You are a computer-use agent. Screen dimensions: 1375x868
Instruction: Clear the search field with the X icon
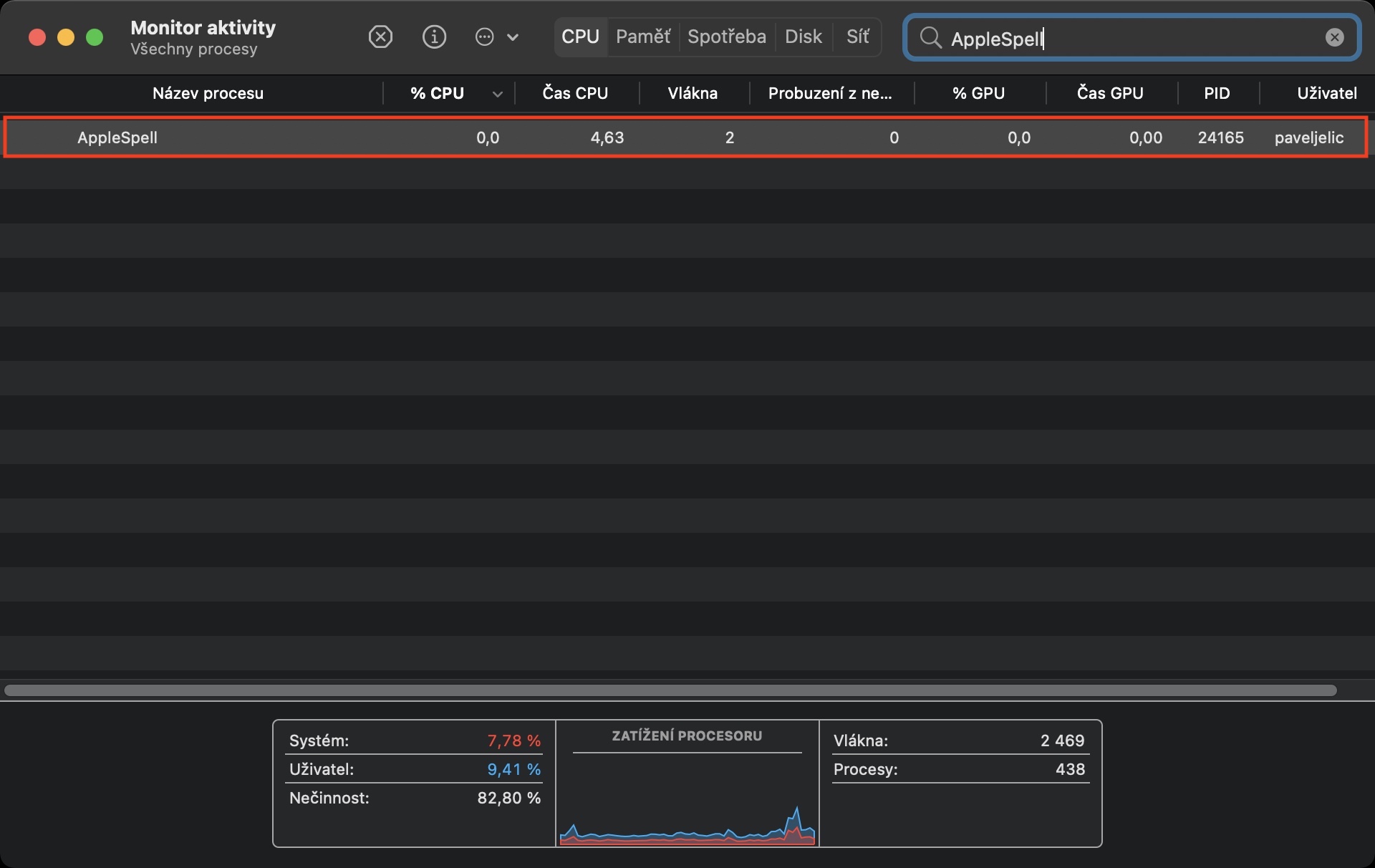point(1334,37)
